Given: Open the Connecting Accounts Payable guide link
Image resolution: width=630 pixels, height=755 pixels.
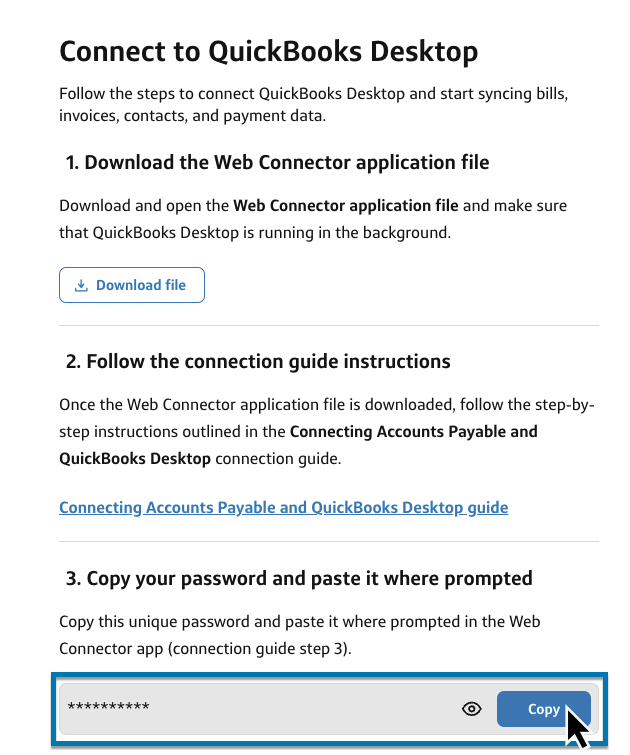Looking at the screenshot, I should [283, 507].
